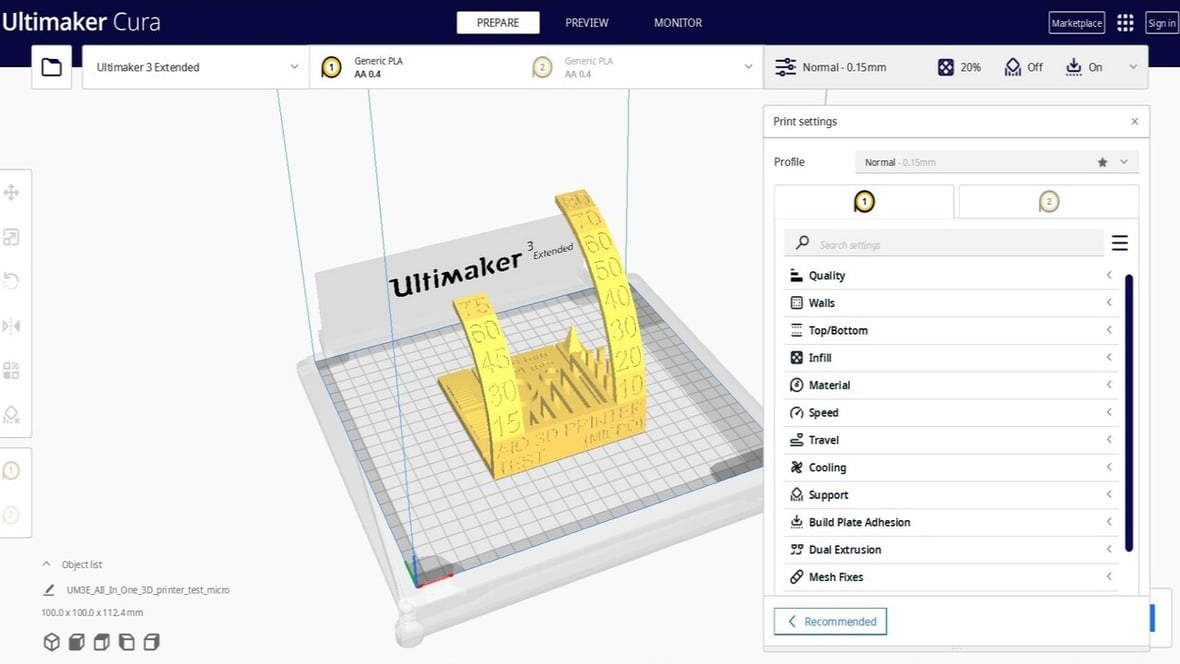This screenshot has width=1180, height=664.
Task: Switch to the Preview tab
Action: tap(586, 22)
